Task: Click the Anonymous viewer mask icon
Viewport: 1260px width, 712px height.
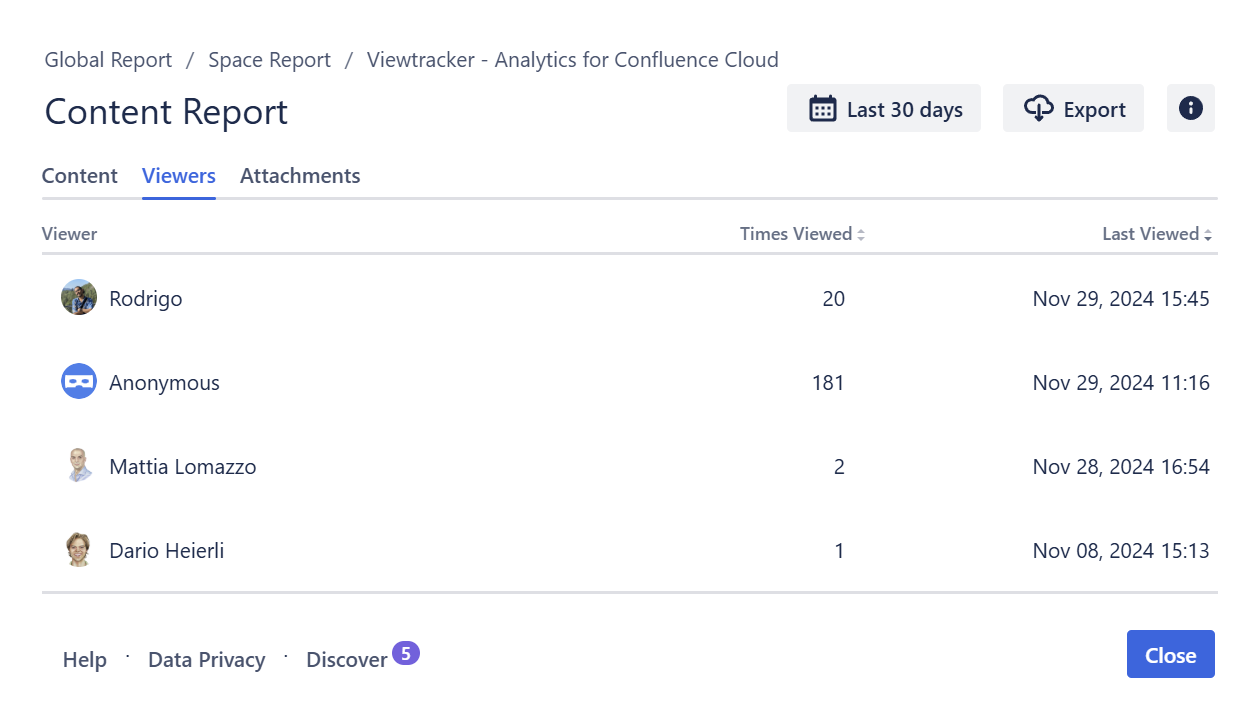Action: click(79, 382)
